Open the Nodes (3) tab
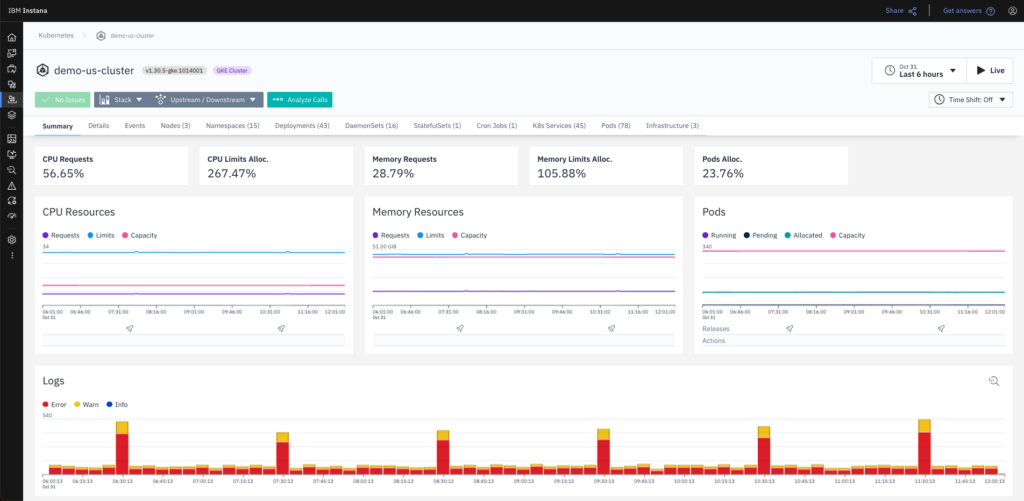Screen dimensions: 1024x501 tap(176, 125)
